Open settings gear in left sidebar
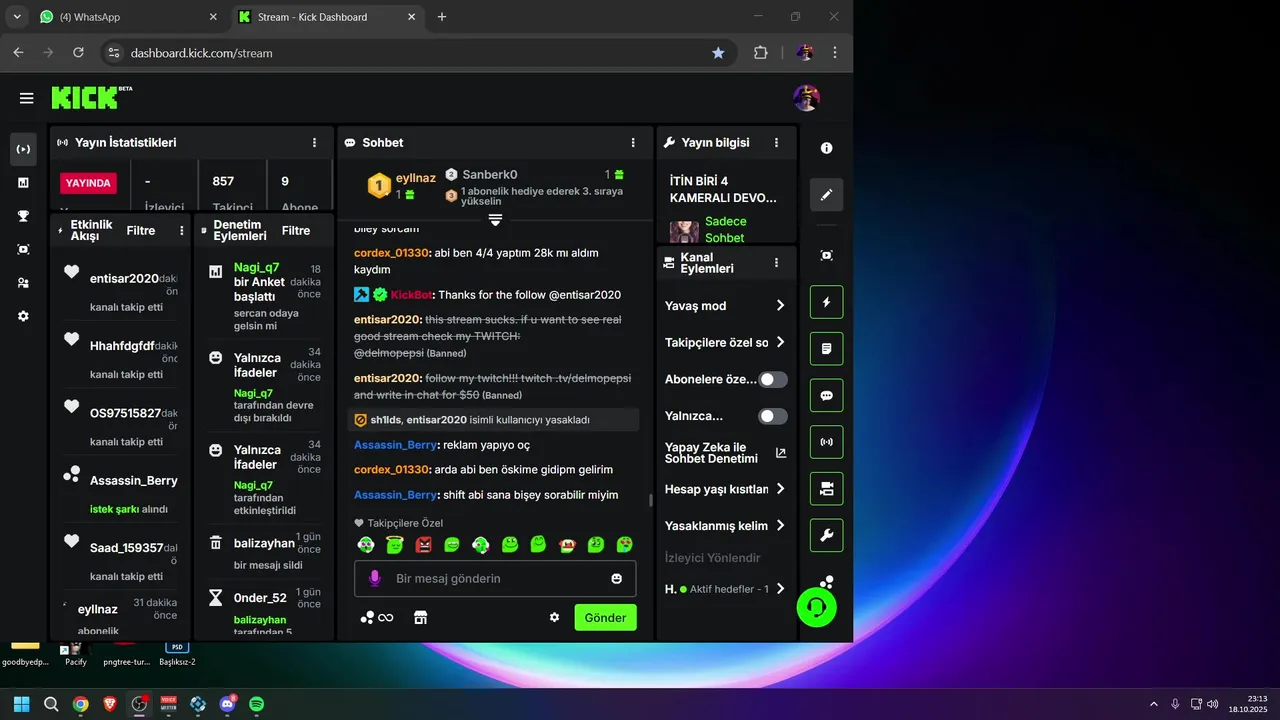The image size is (1280, 720). point(23,316)
